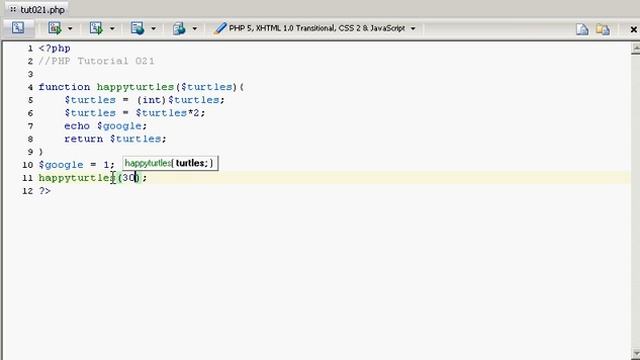Open the PHP 5 XHTML language dropdown arrow

tap(413, 29)
